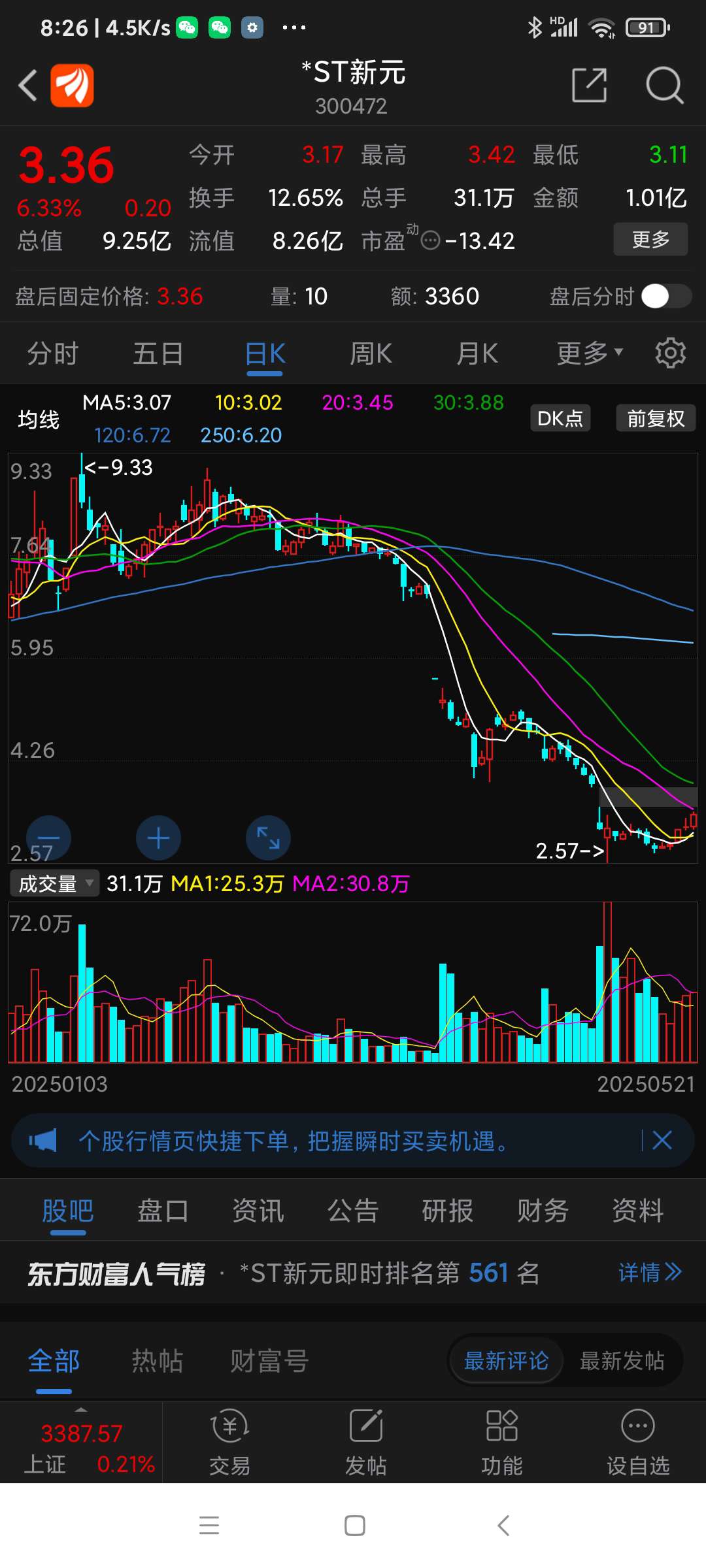Select the 财富号 posts tab
706x1568 pixels.
(x=269, y=1361)
